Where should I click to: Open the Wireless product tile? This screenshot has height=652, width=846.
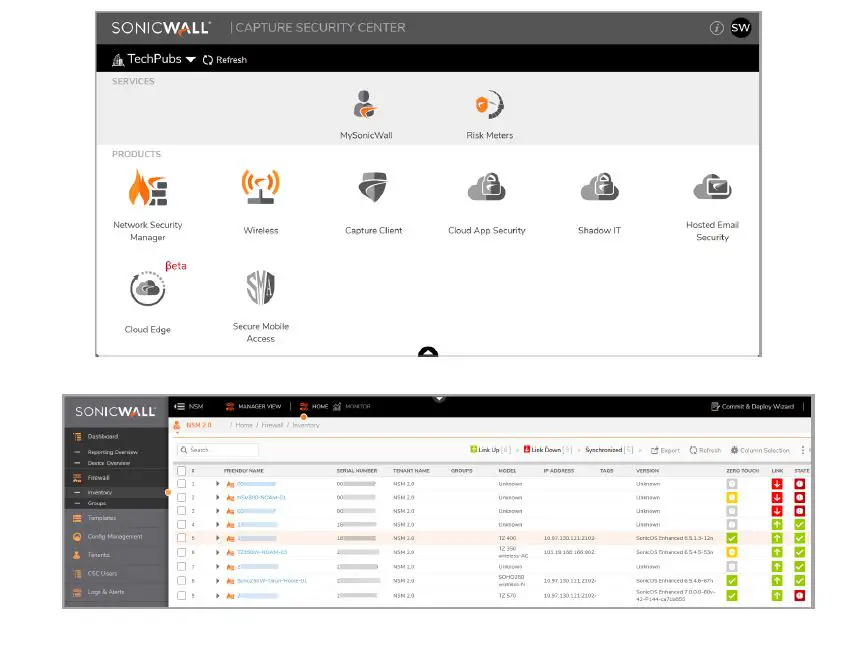(261, 187)
